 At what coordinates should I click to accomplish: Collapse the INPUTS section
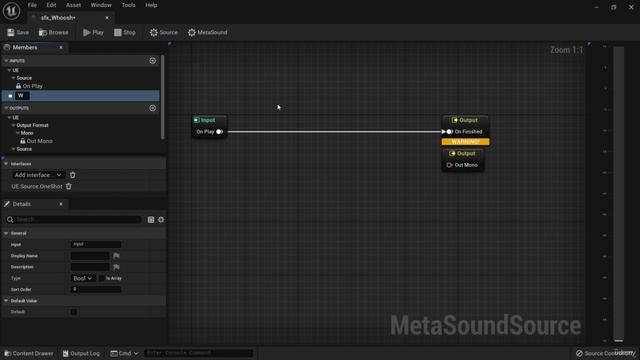6,60
